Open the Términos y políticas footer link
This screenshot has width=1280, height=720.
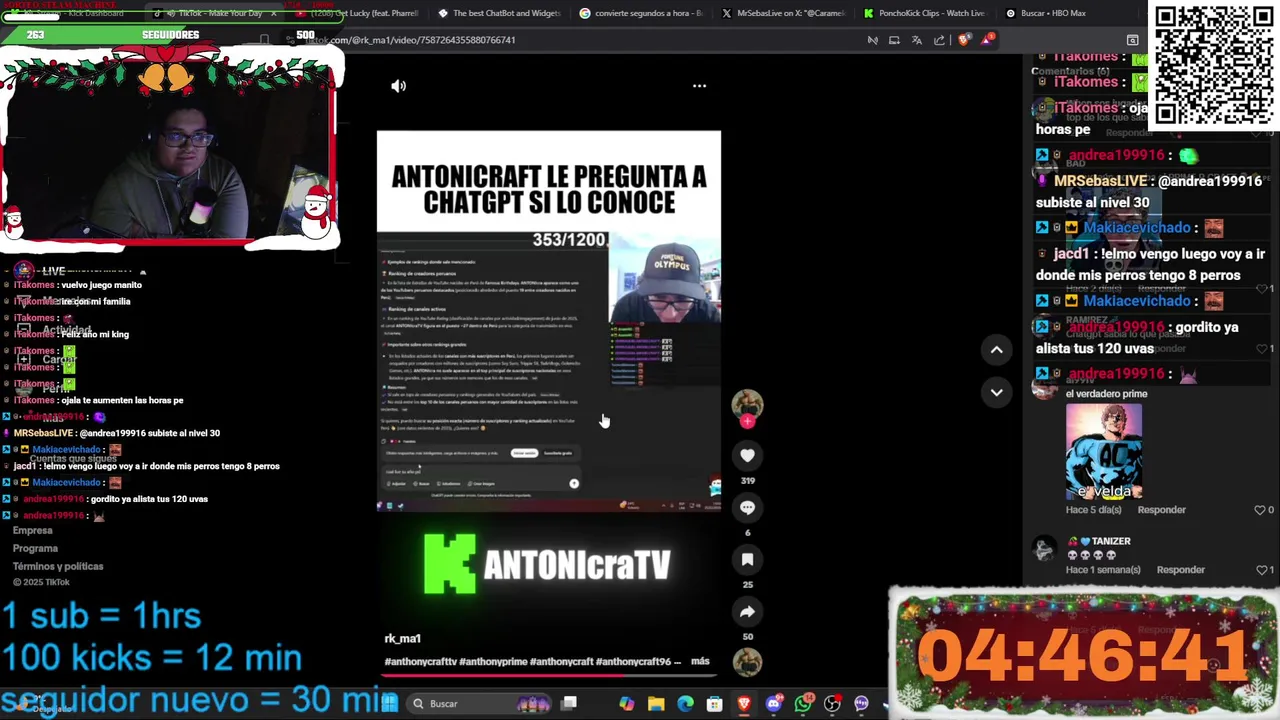click(x=58, y=566)
